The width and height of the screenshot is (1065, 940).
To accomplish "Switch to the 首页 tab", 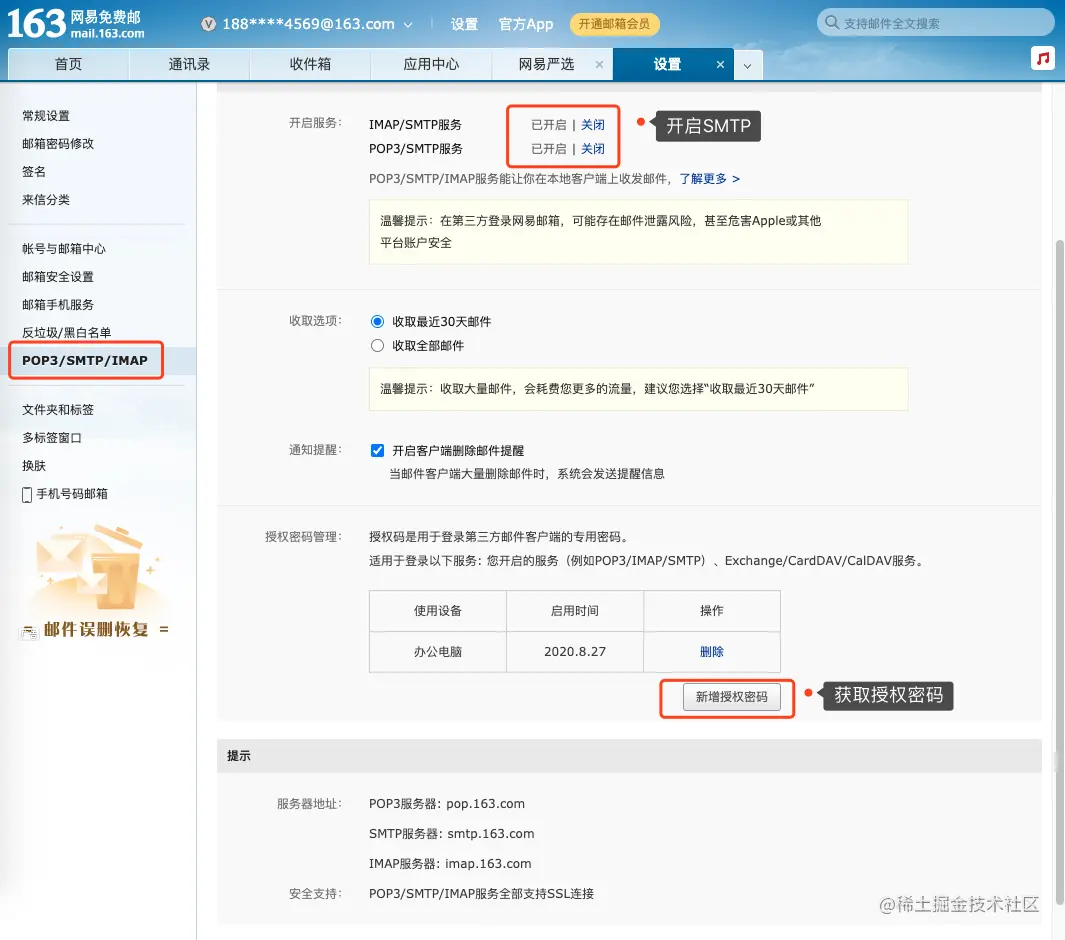I will coord(69,65).
